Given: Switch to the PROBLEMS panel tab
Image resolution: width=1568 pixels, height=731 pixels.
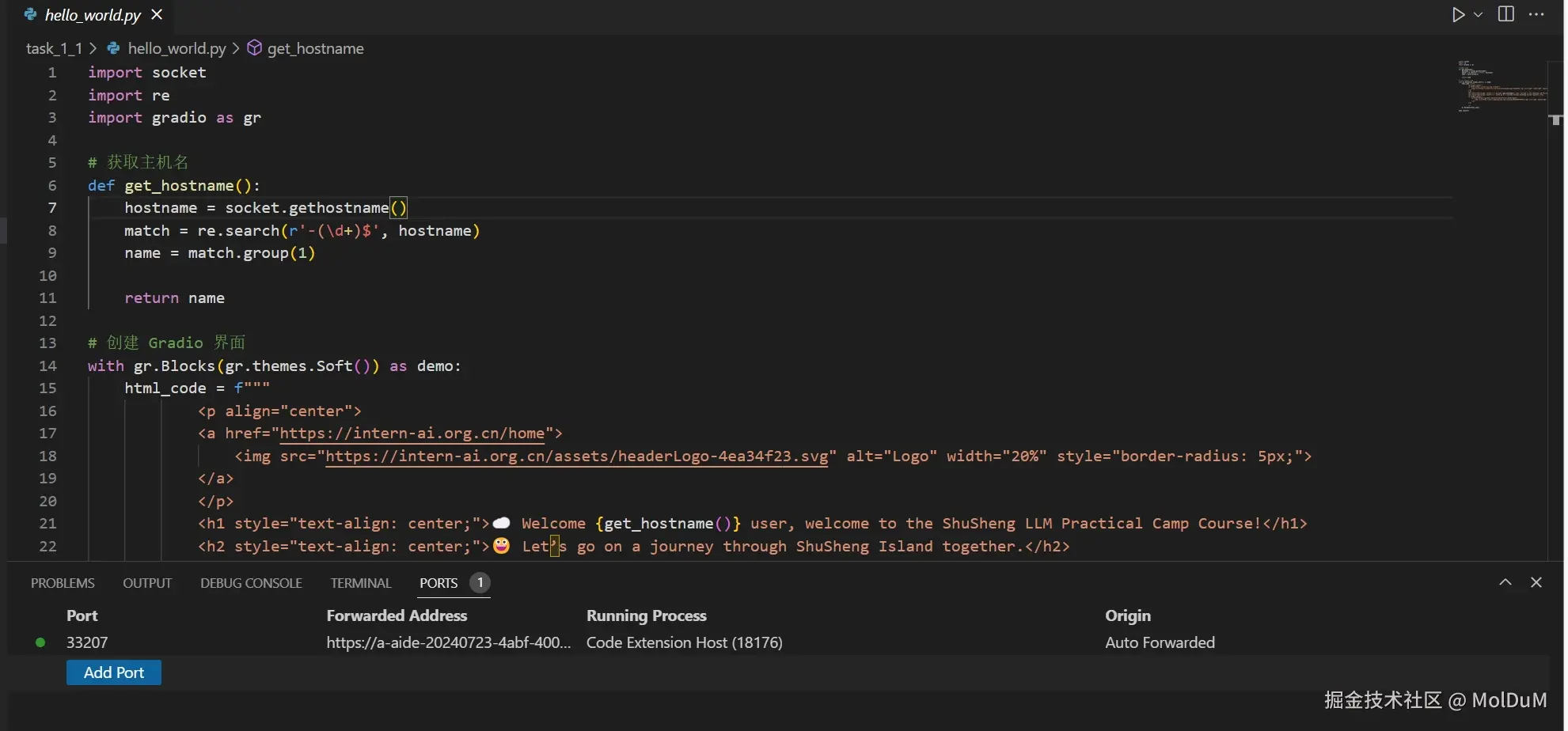Looking at the screenshot, I should click(63, 583).
